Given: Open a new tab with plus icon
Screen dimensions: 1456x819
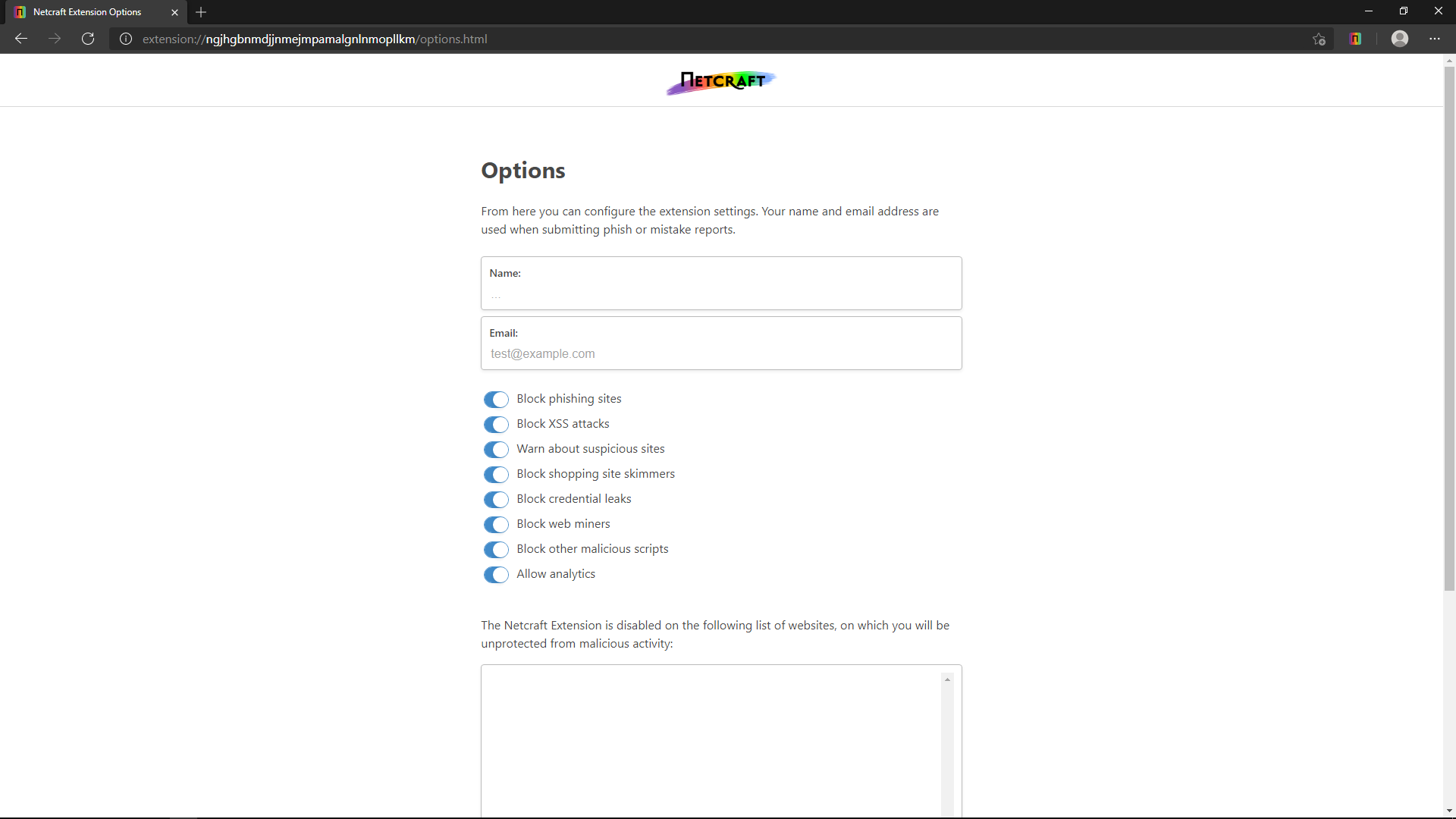Looking at the screenshot, I should coord(201,12).
